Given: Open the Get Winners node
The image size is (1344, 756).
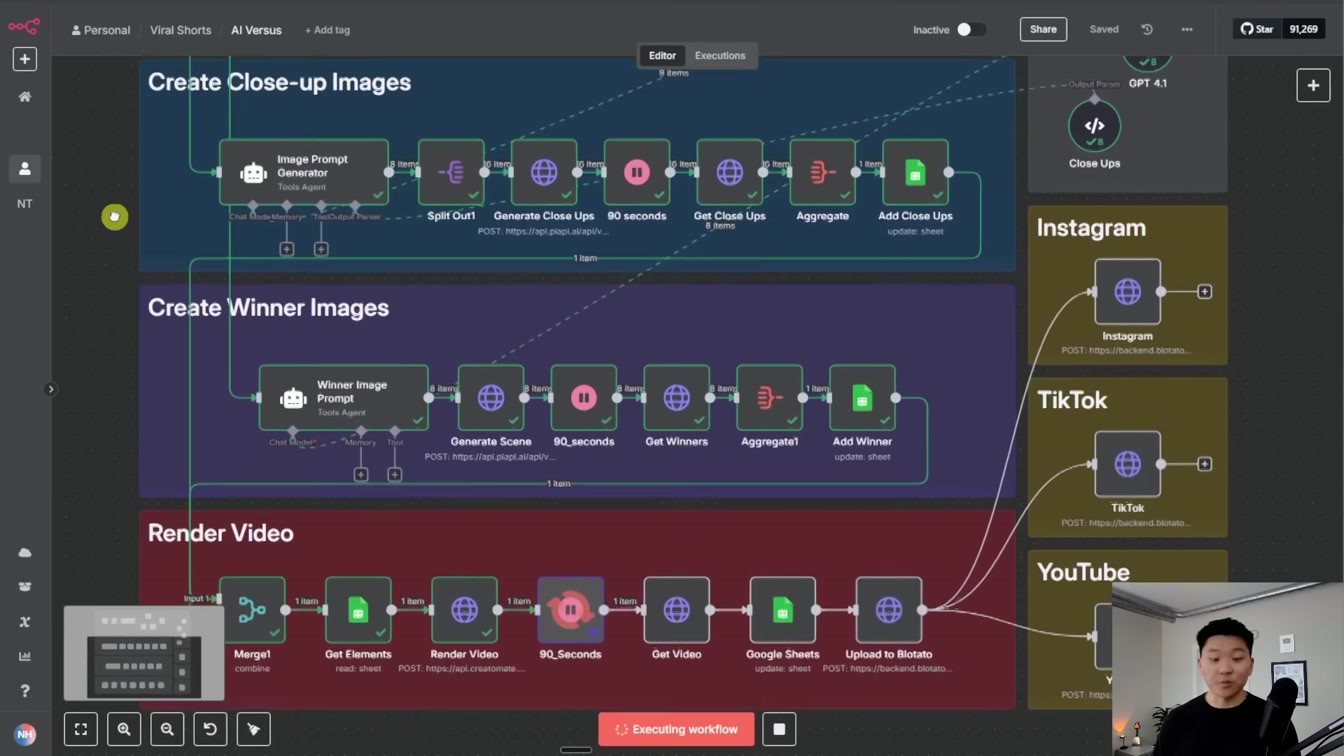Looking at the screenshot, I should coord(677,398).
